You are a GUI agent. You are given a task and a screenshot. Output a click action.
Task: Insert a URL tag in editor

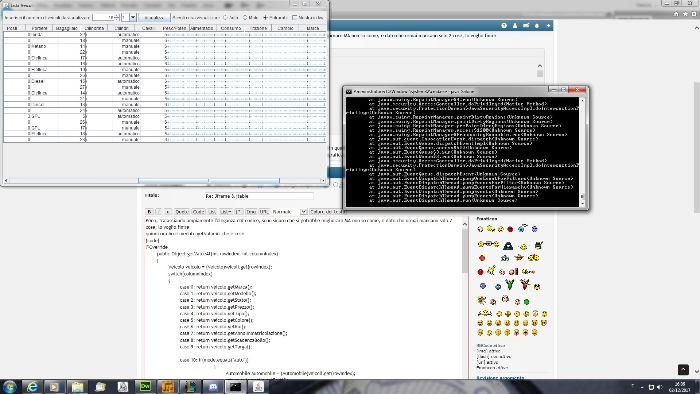pos(264,212)
